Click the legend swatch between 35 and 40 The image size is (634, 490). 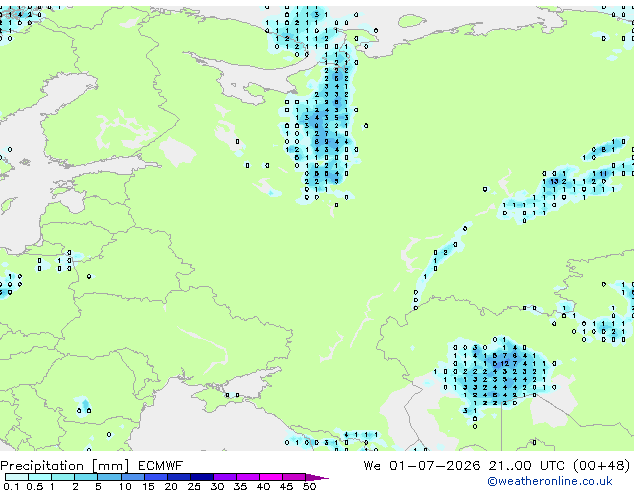tap(247, 477)
